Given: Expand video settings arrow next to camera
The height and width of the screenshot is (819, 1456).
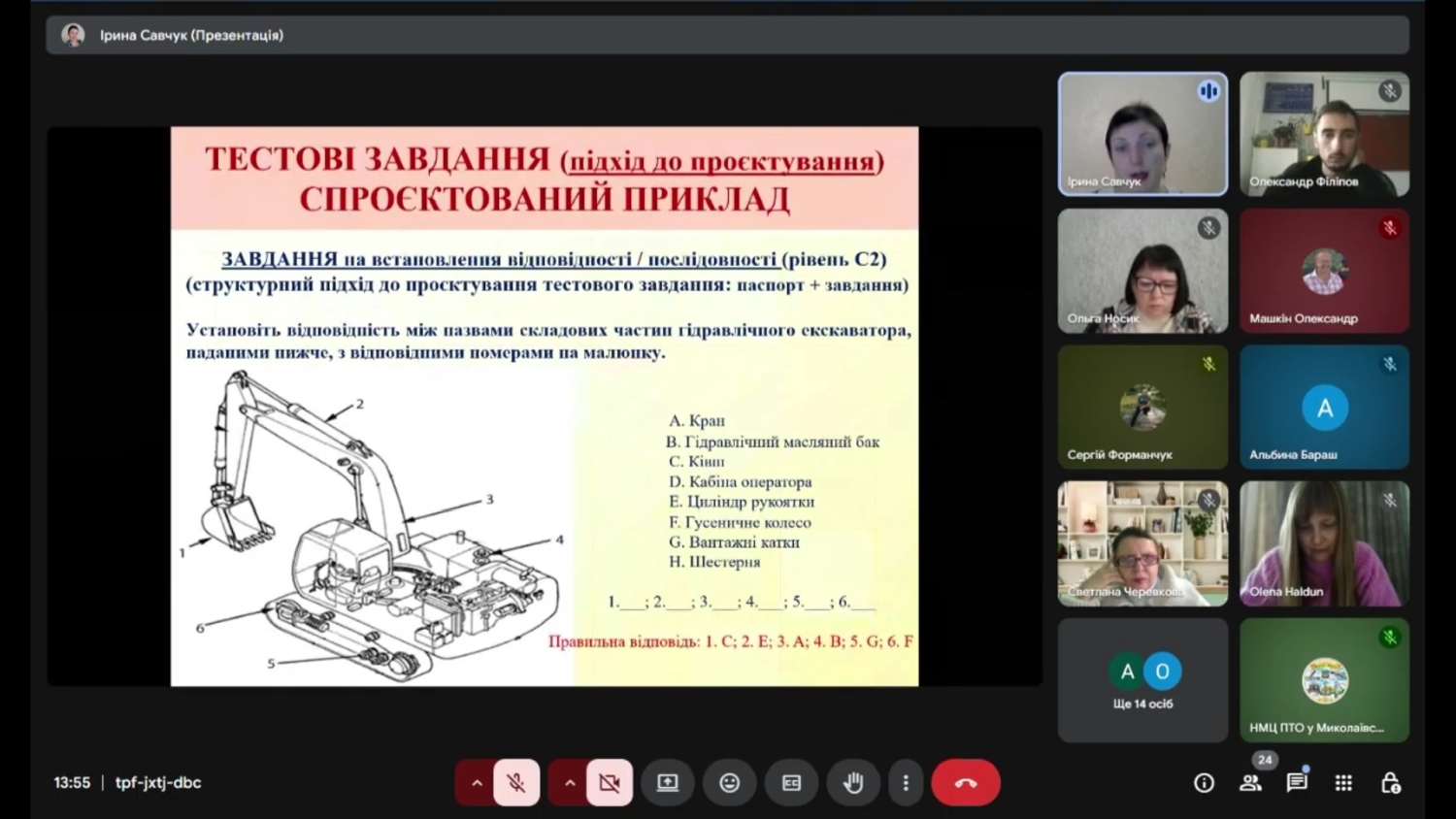Looking at the screenshot, I should (569, 783).
